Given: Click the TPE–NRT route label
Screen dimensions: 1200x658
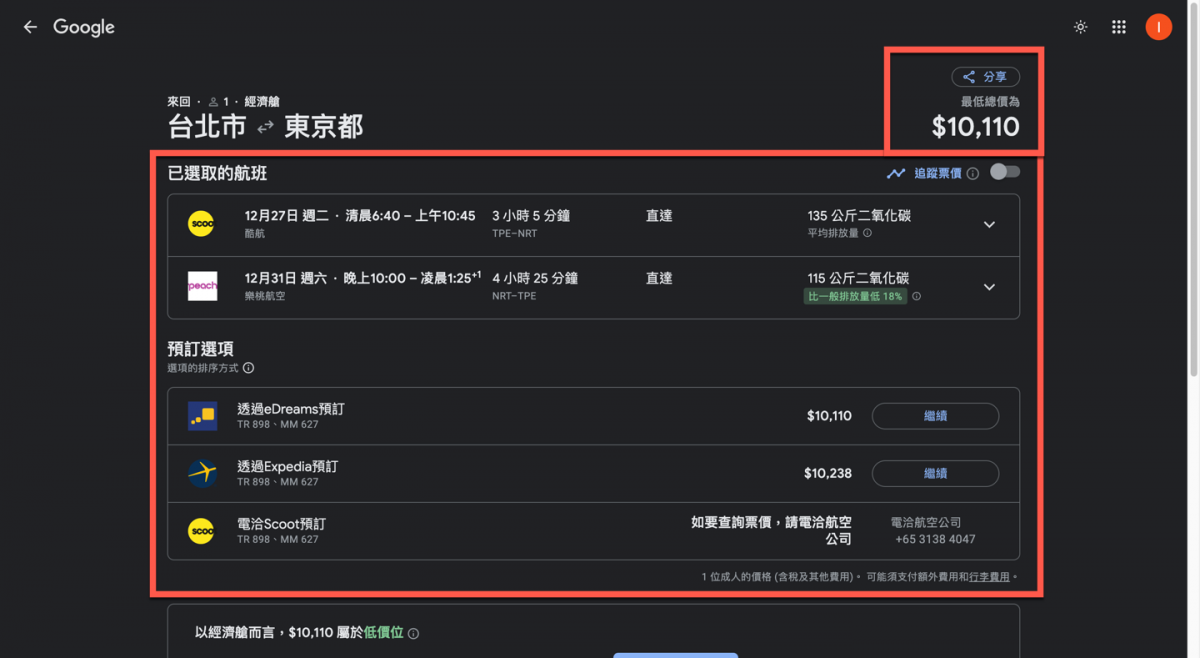Looking at the screenshot, I should (514, 234).
